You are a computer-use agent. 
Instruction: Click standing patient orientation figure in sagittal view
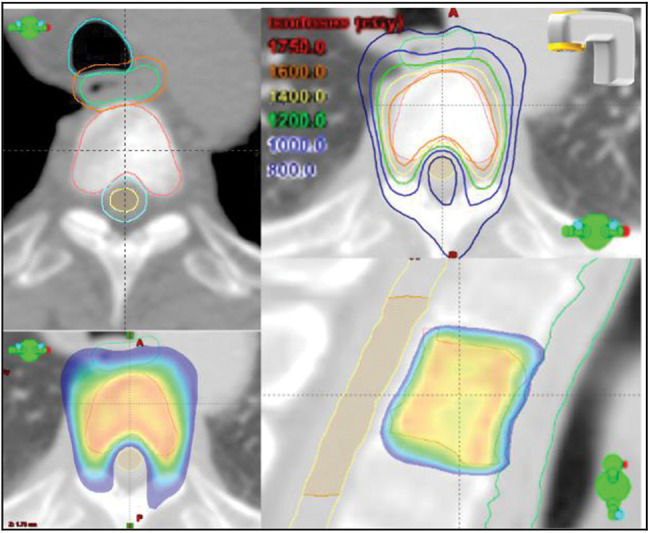pos(610,487)
